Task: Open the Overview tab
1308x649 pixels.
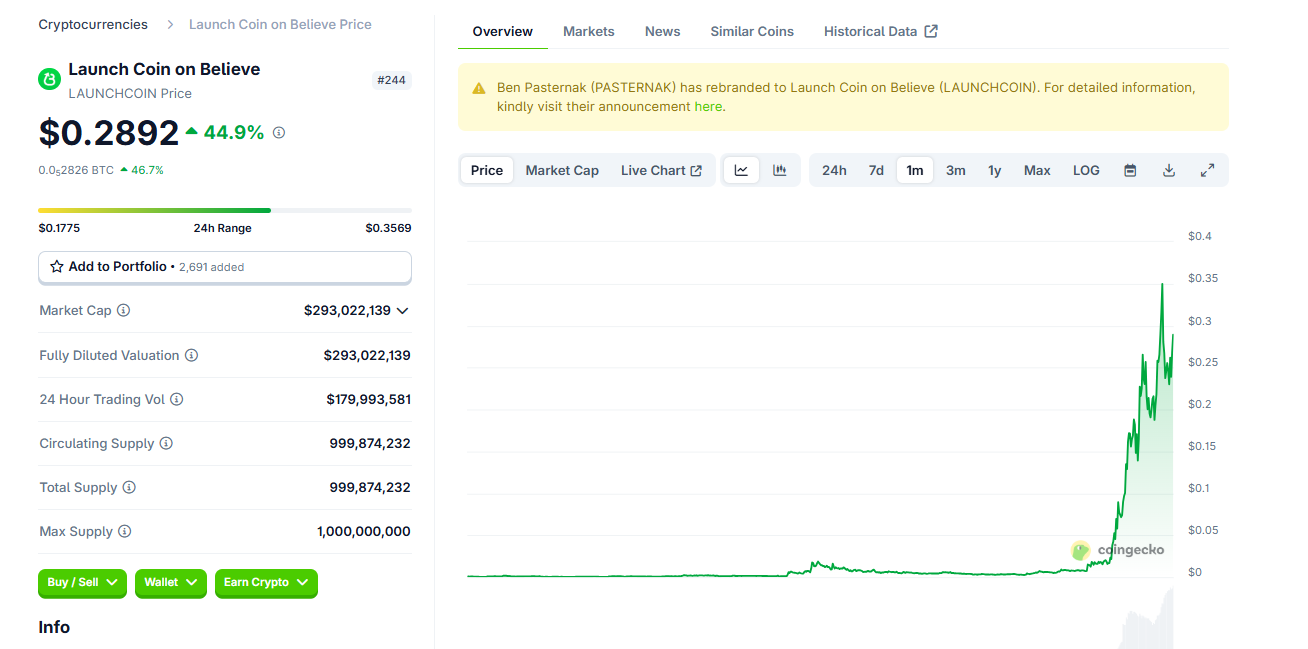Action: pyautogui.click(x=503, y=31)
